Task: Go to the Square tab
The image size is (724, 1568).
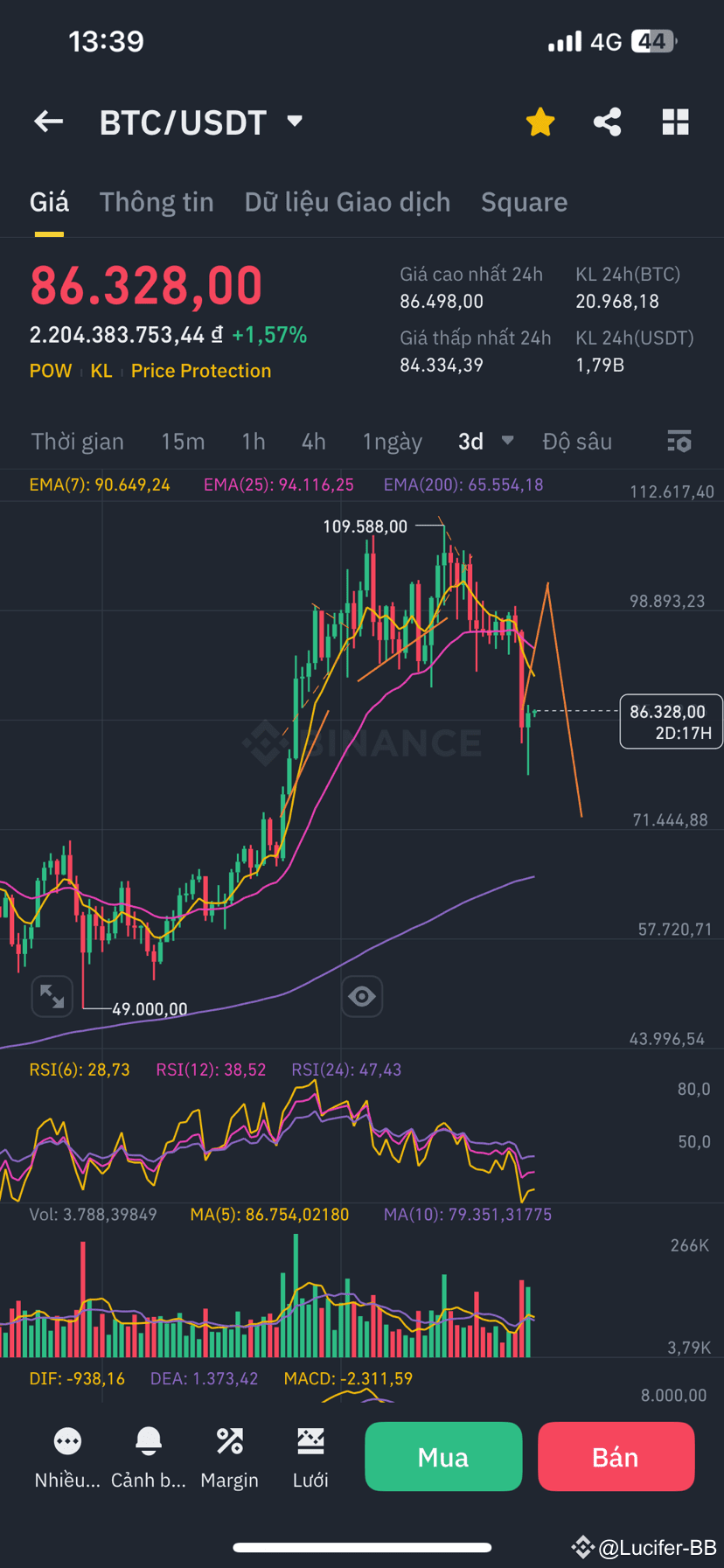Action: pos(524,202)
